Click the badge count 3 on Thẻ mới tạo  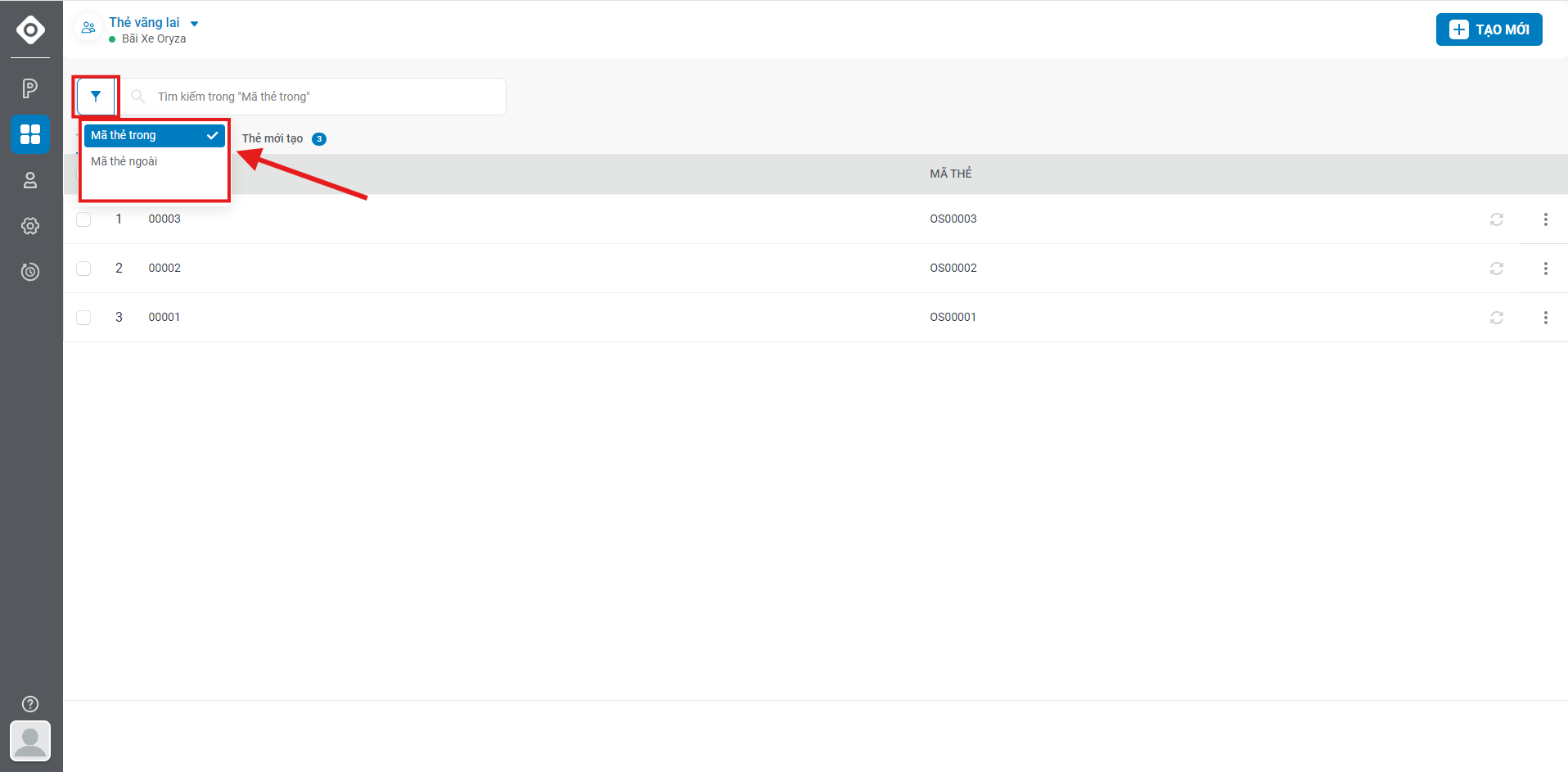[319, 139]
